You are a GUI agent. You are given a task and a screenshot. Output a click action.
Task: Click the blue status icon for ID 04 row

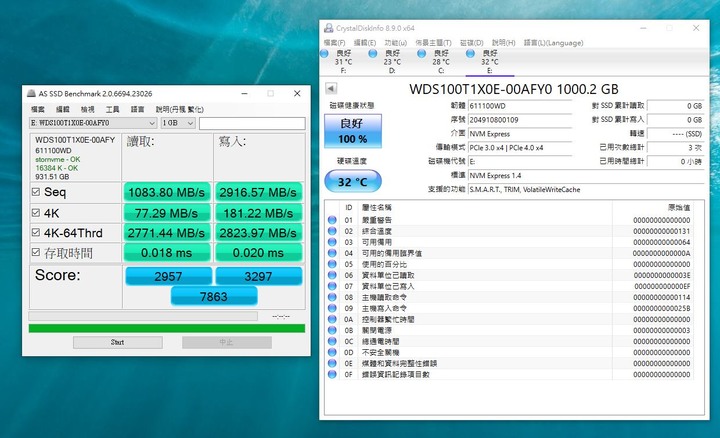332,253
